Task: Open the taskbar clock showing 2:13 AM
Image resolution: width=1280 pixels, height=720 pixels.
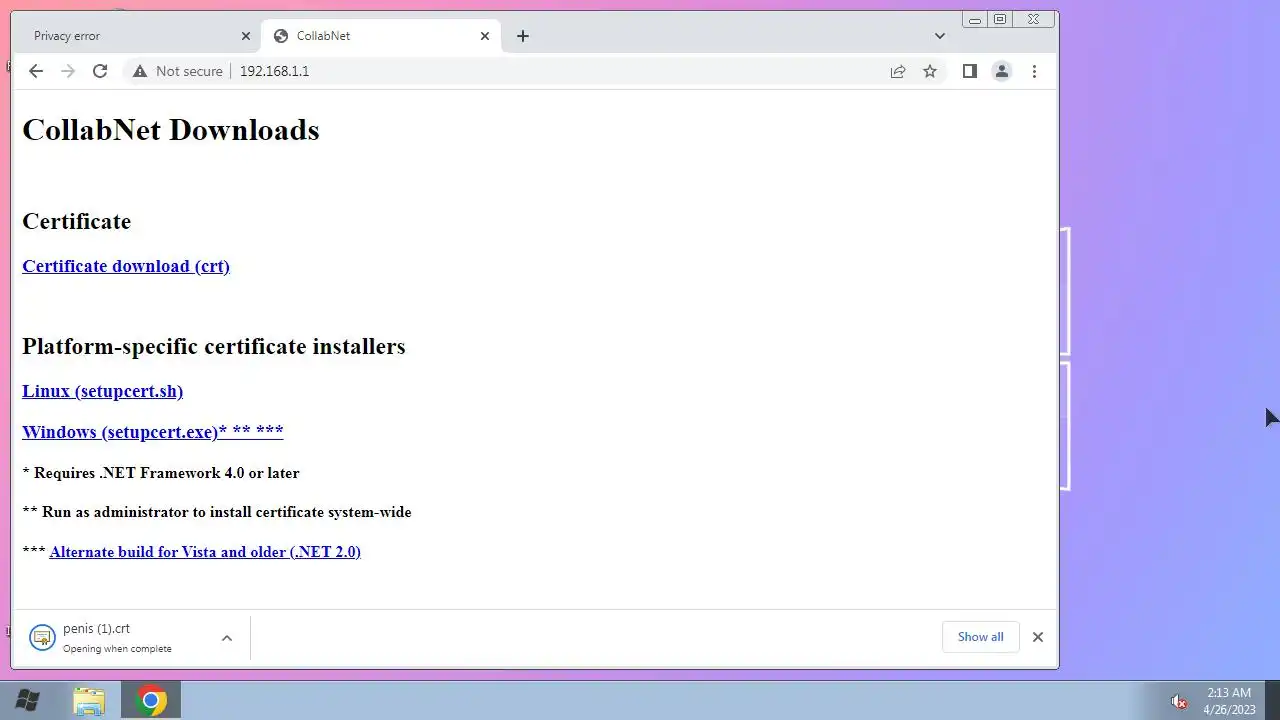Action: tap(1229, 701)
